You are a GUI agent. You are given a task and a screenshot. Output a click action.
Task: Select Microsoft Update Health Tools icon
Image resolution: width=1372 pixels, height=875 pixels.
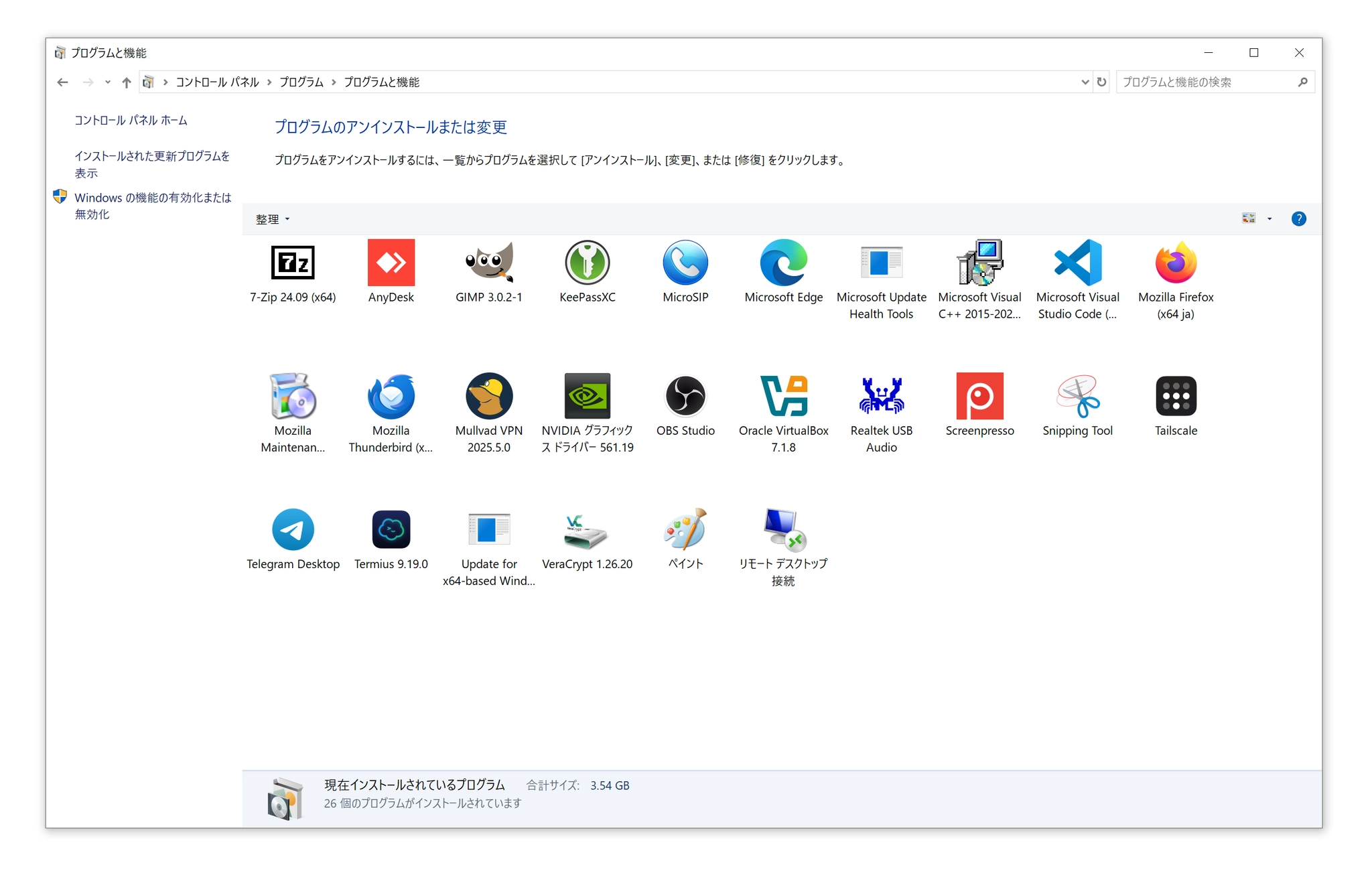(x=882, y=263)
